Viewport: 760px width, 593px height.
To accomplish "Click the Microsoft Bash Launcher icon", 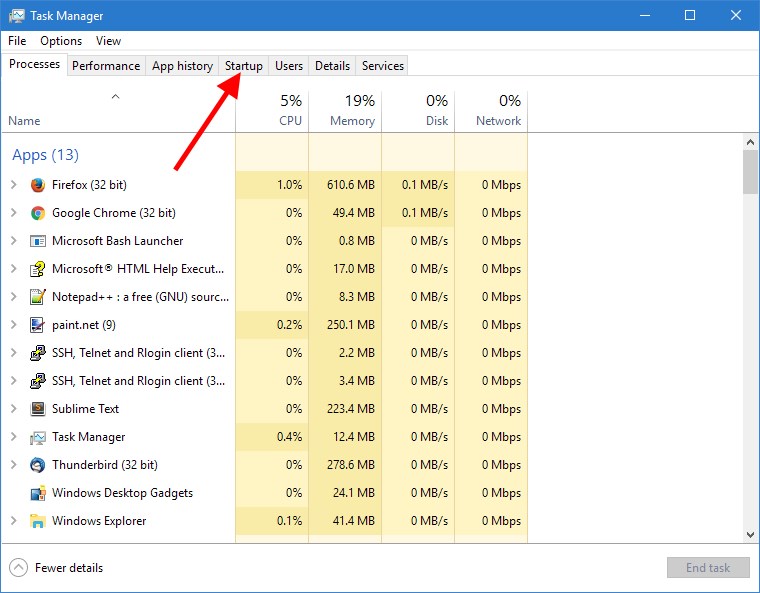I will [38, 241].
